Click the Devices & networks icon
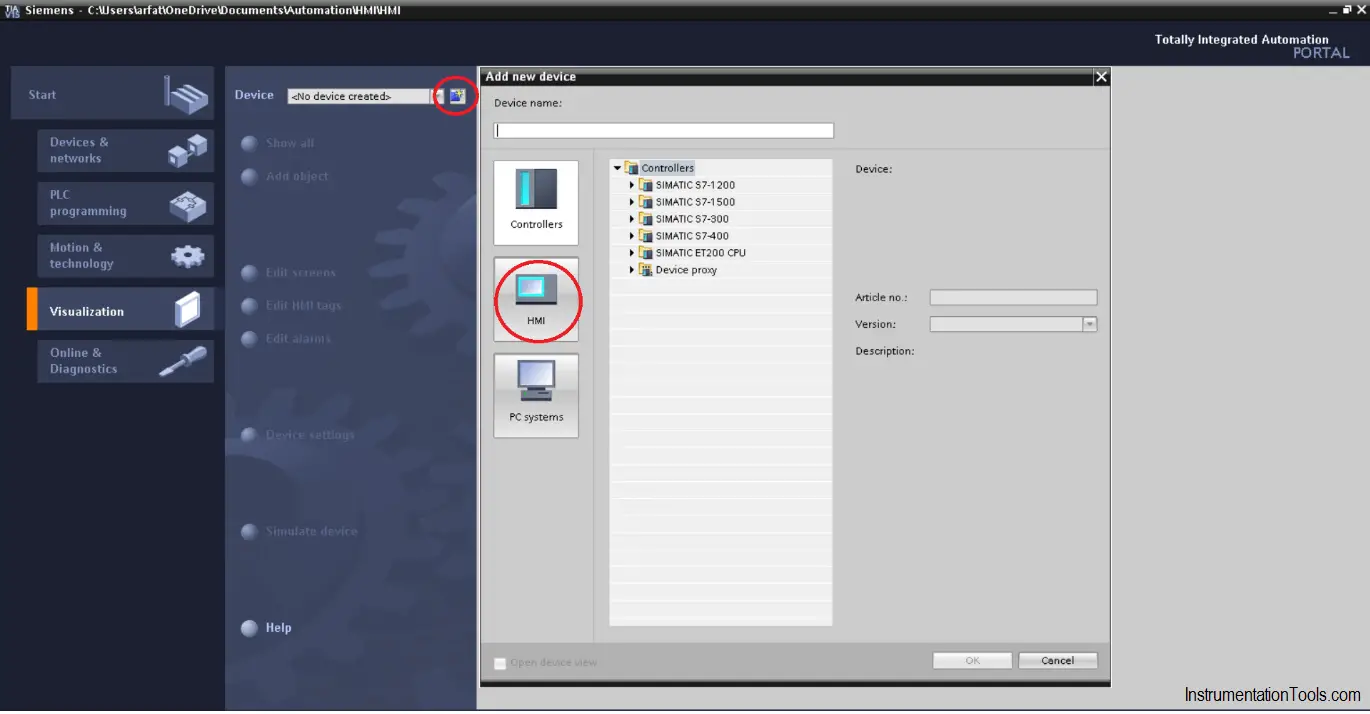The image size is (1370, 714). [x=187, y=150]
